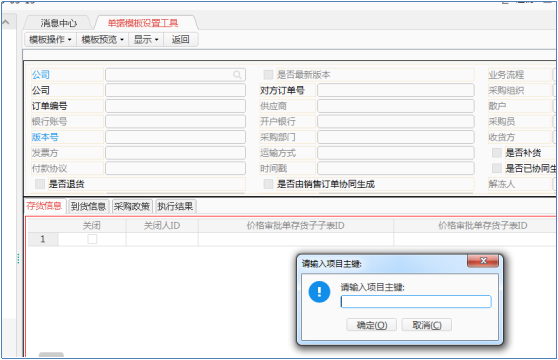Click the 返回 toolbar button
Viewport: 558px width, 360px height.
tap(180, 39)
